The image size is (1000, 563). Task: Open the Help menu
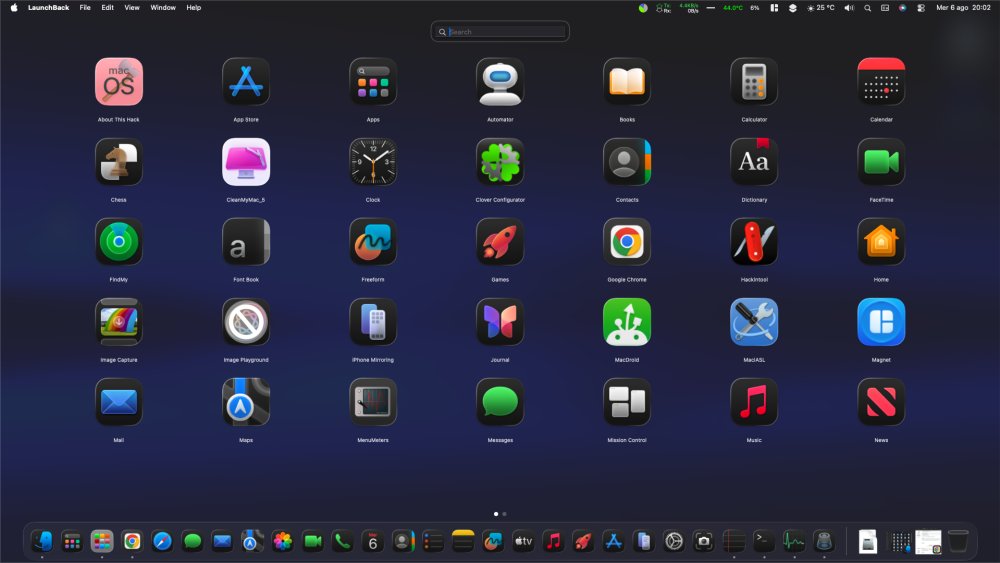[x=193, y=8]
